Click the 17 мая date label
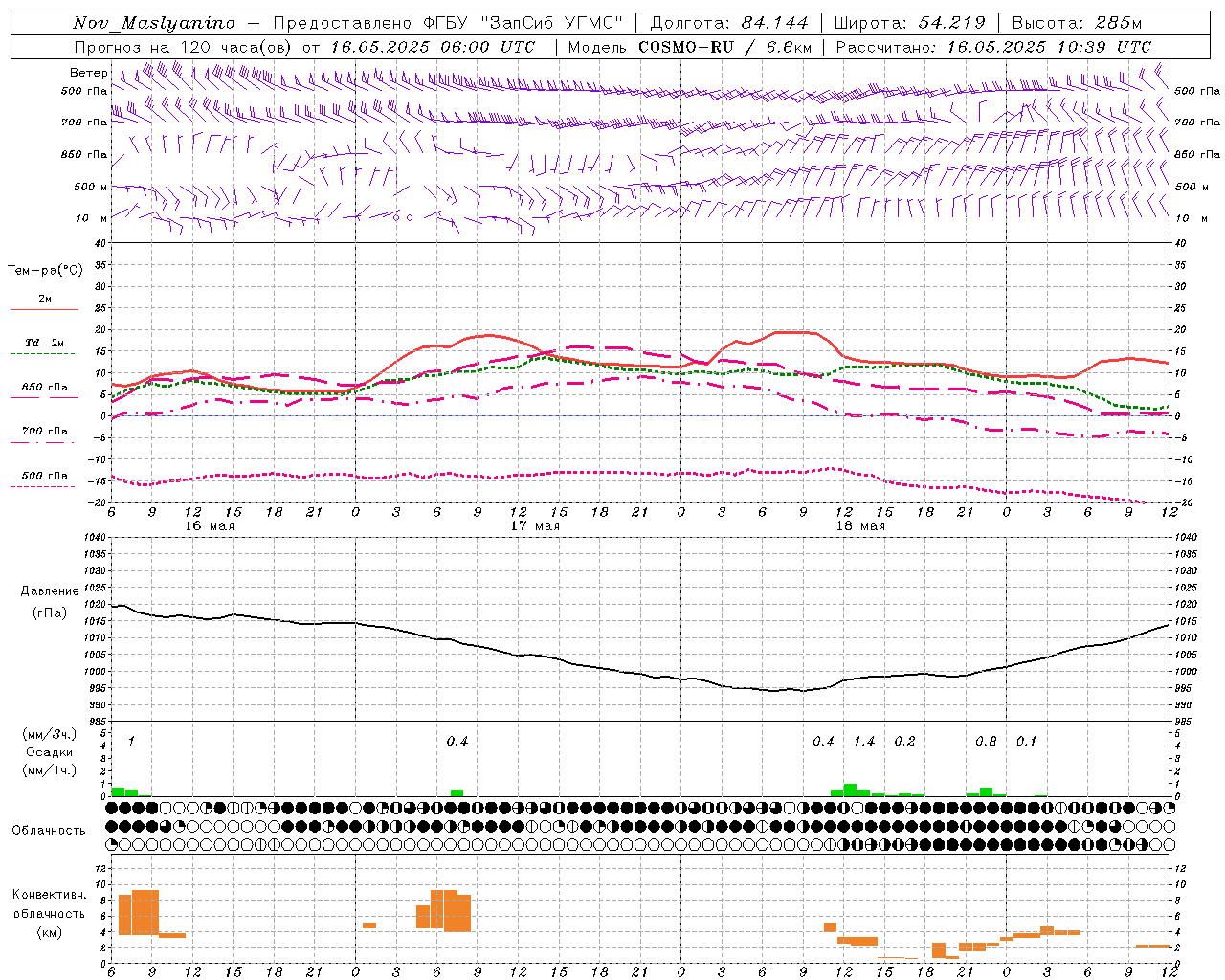Screen dimensions: 1225x980 [535, 526]
